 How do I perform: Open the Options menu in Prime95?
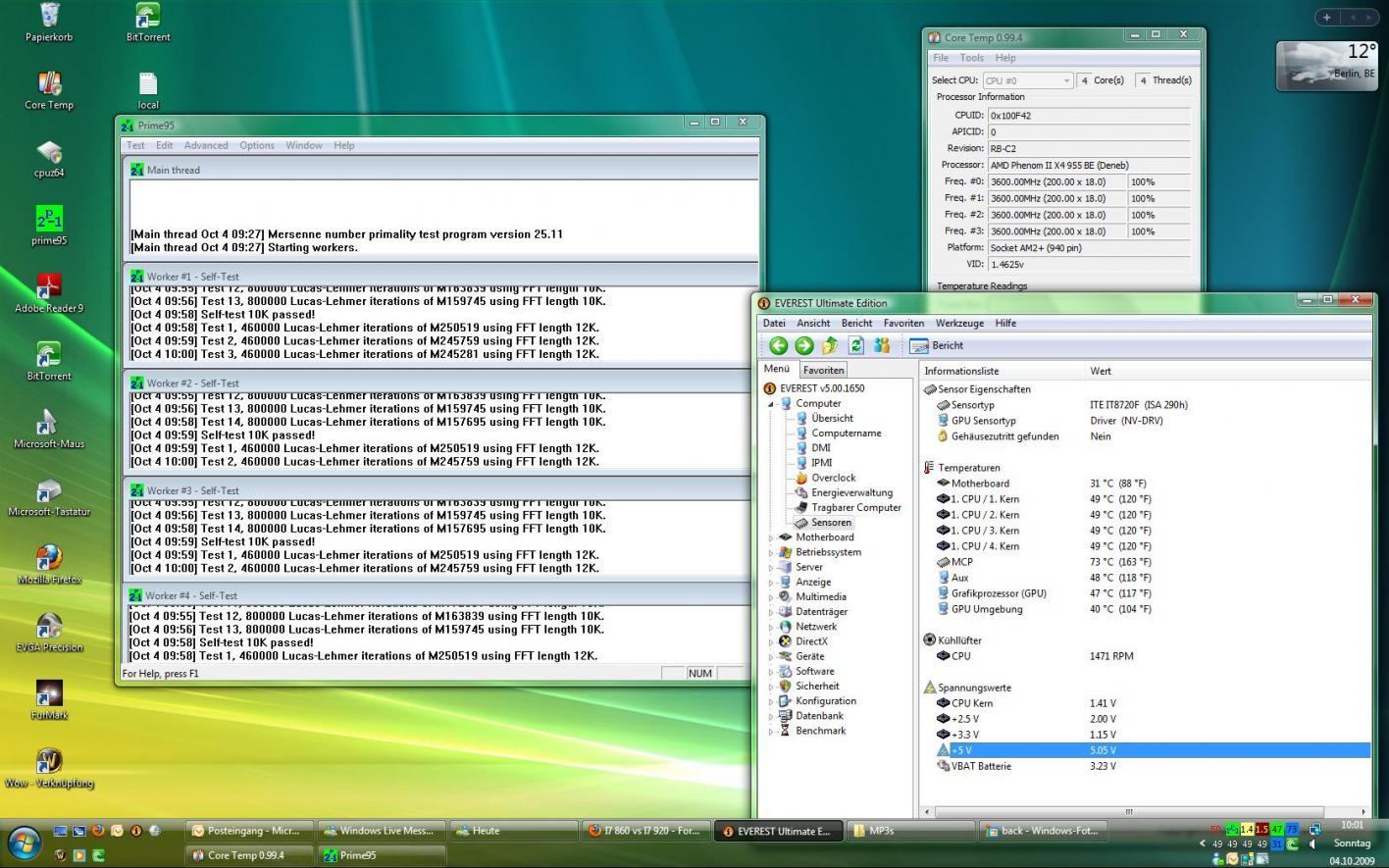coord(257,145)
